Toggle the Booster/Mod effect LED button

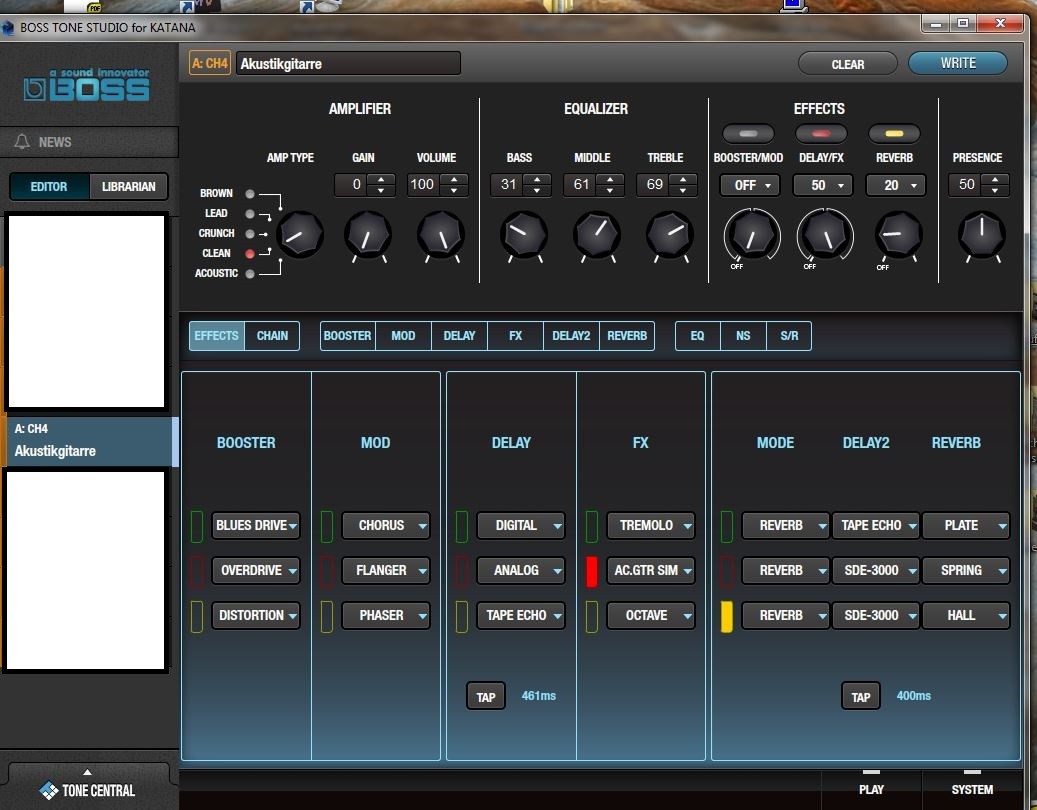point(748,134)
